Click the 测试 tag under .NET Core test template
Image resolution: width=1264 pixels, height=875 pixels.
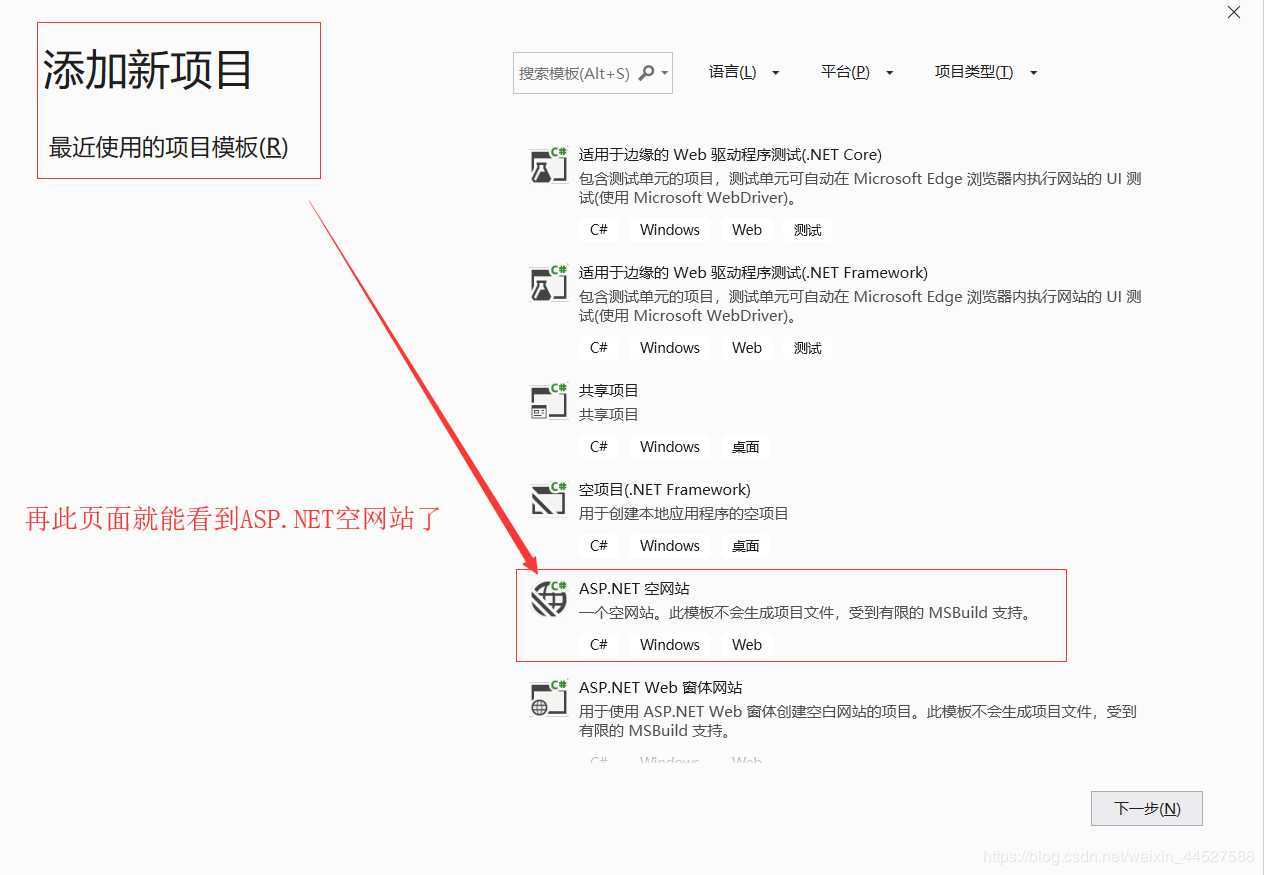[x=807, y=230]
